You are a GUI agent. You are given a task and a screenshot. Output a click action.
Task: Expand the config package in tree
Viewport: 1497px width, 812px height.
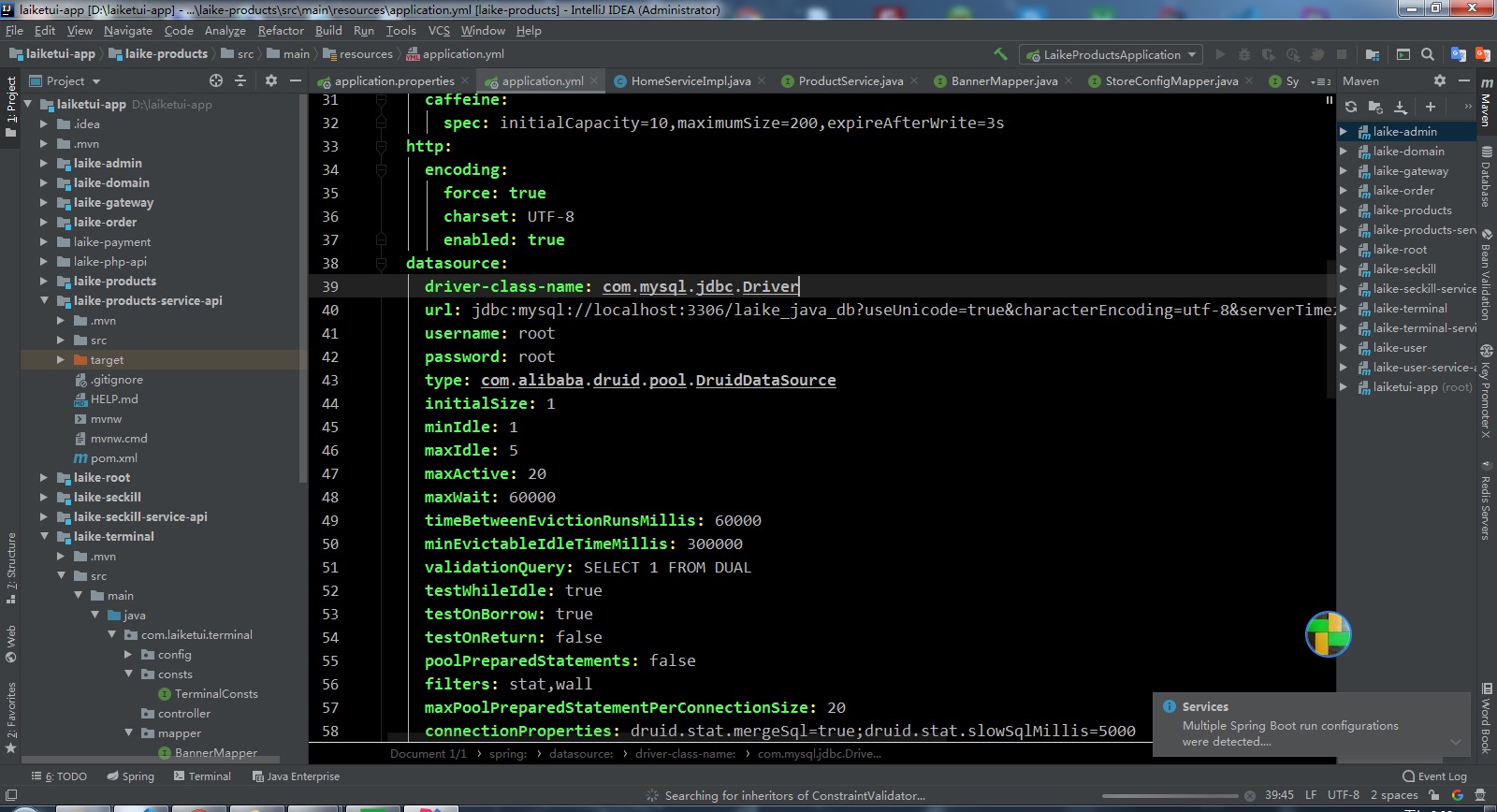(128, 654)
